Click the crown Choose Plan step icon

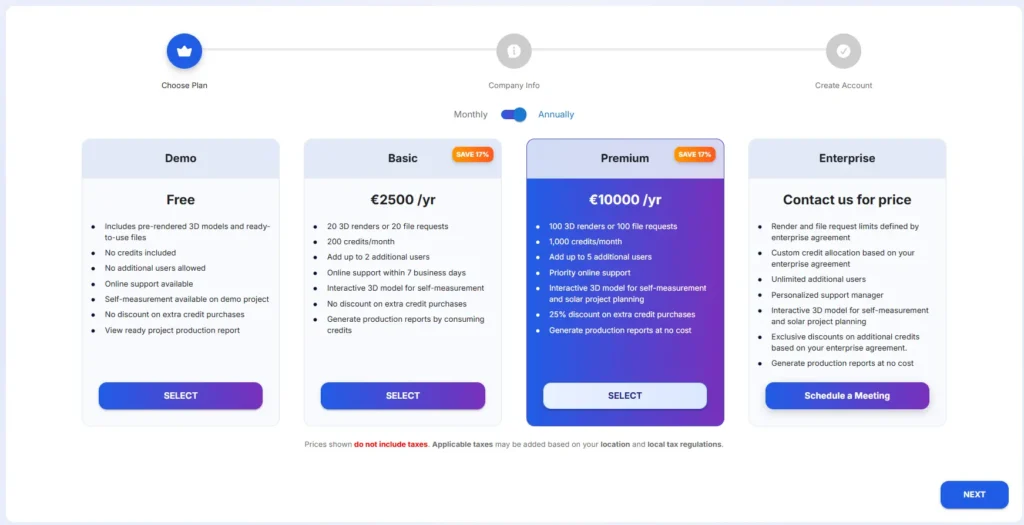184,51
